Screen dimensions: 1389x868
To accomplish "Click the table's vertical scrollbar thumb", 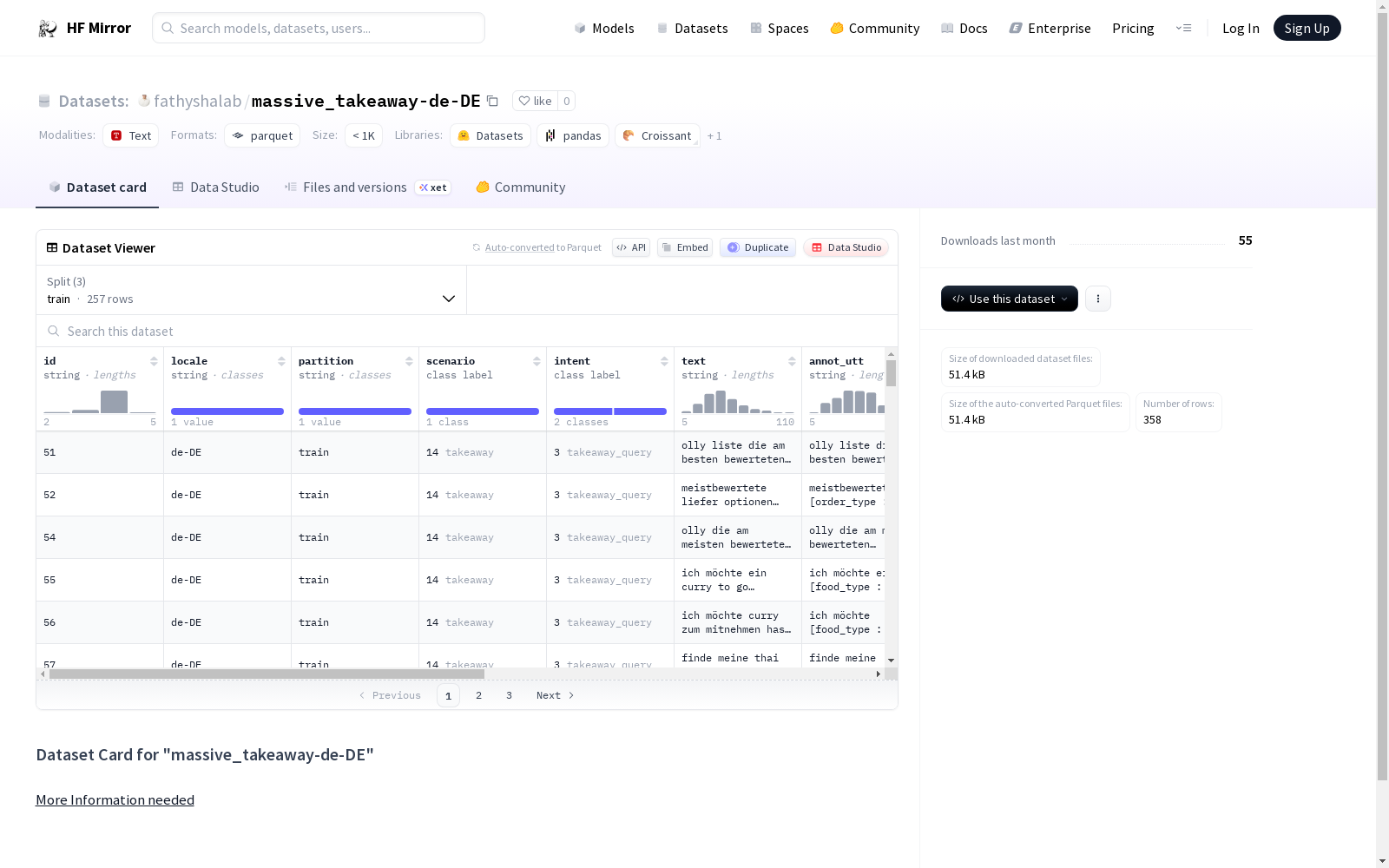I will click(891, 373).
